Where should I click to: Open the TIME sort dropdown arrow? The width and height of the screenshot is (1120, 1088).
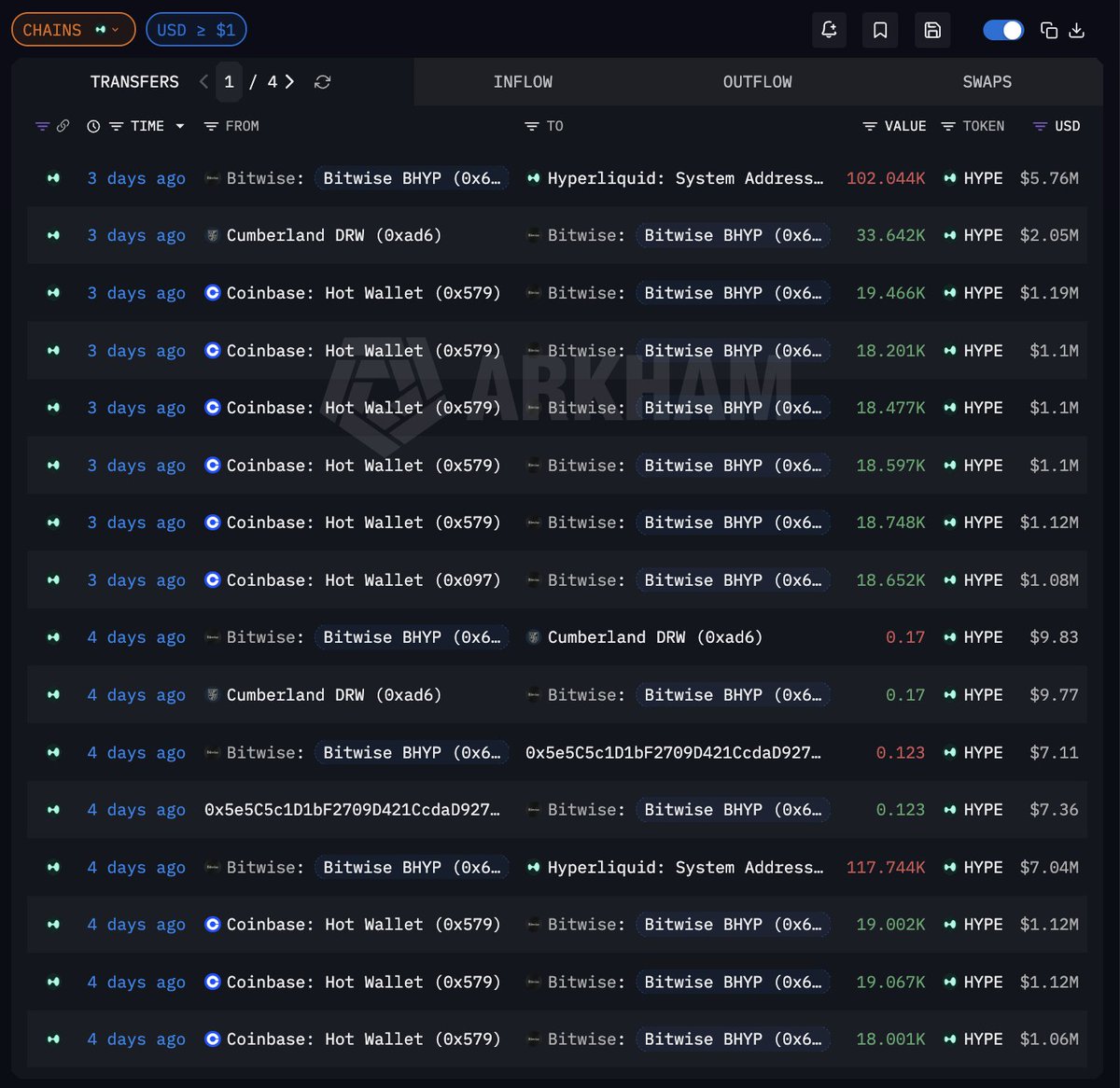click(180, 126)
